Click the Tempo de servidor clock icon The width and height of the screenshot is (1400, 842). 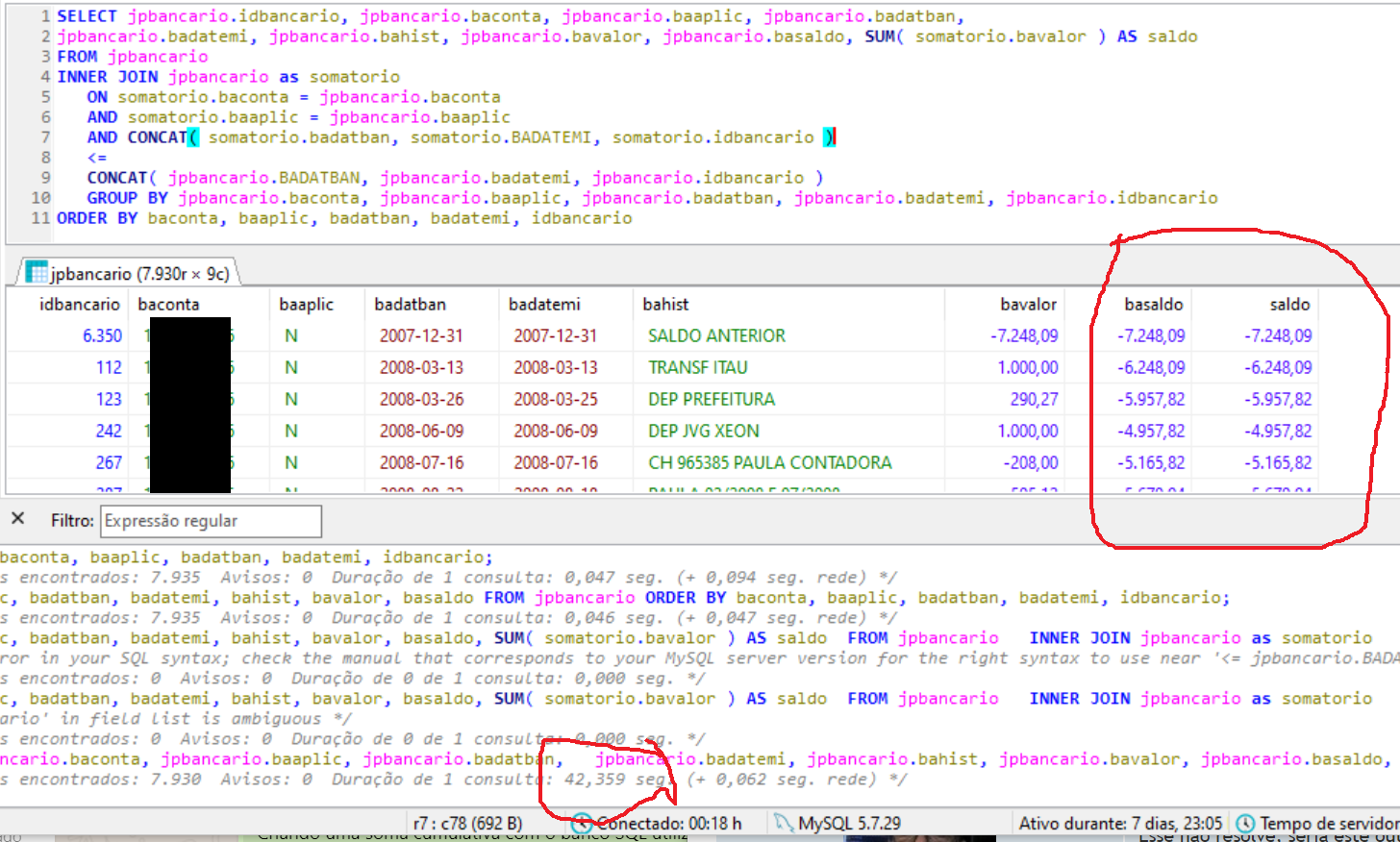[1245, 824]
